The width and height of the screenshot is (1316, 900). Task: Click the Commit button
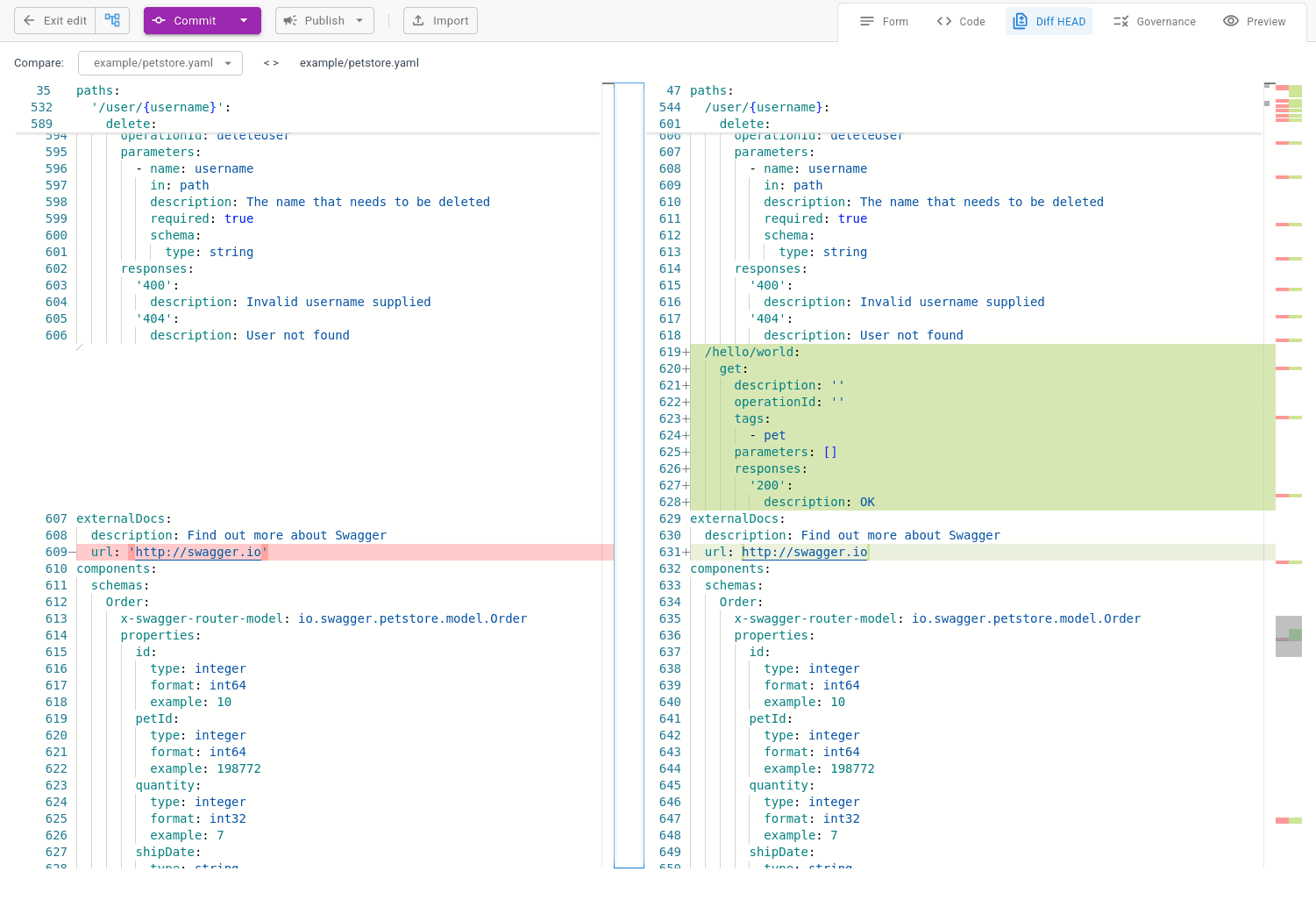click(x=185, y=20)
